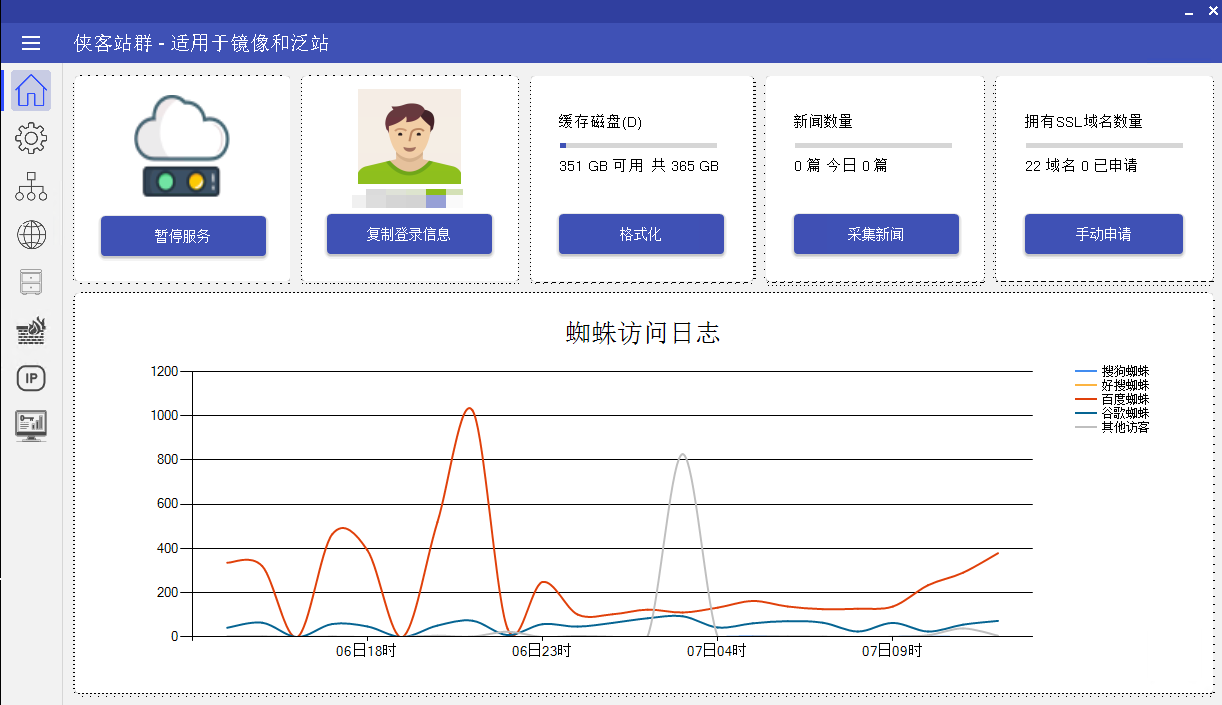Open the monitor dashboard sidebar icon
The height and width of the screenshot is (705, 1222).
point(31,425)
